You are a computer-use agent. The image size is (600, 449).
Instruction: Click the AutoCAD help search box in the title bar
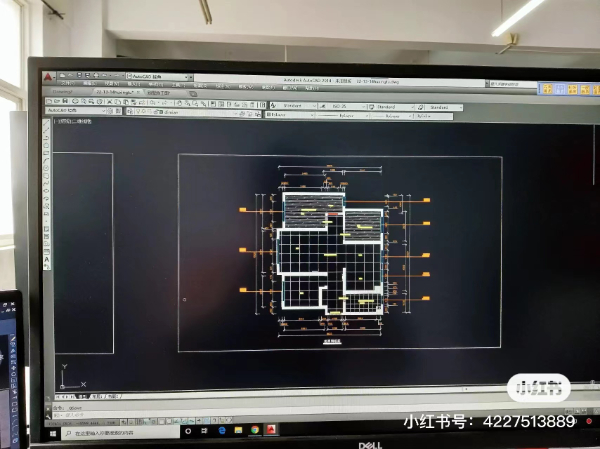pyautogui.click(x=513, y=83)
